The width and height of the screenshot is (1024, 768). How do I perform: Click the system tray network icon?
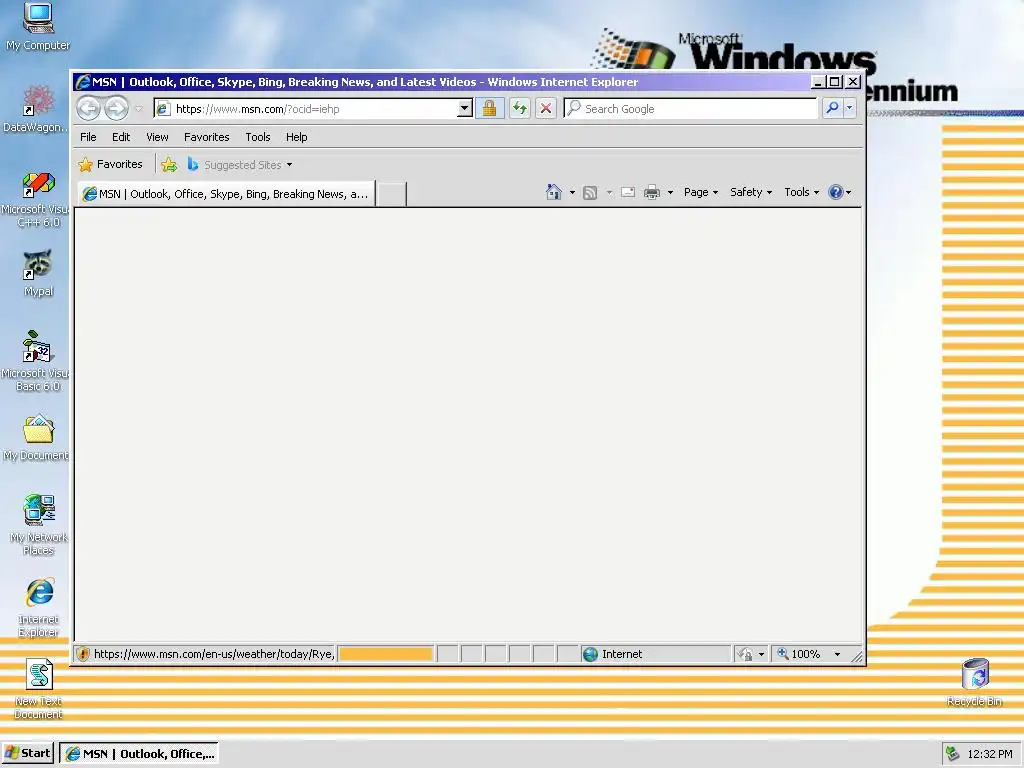pyautogui.click(x=953, y=754)
